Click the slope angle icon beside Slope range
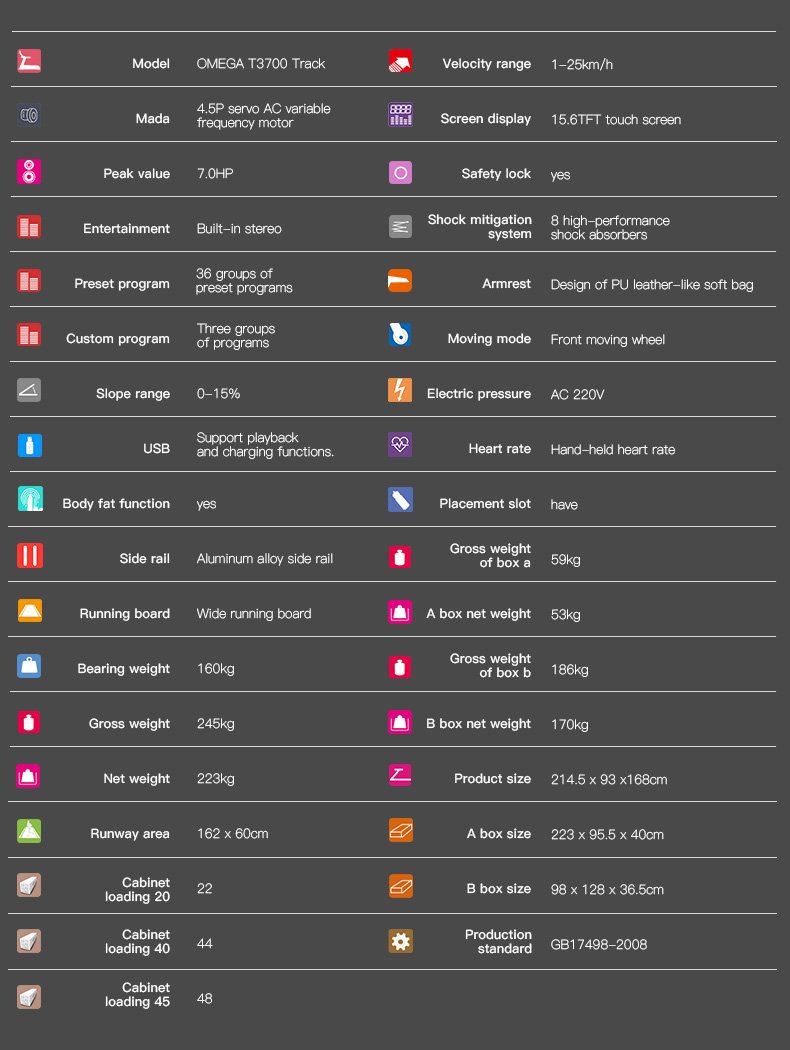This screenshot has height=1050, width=790. [30, 391]
